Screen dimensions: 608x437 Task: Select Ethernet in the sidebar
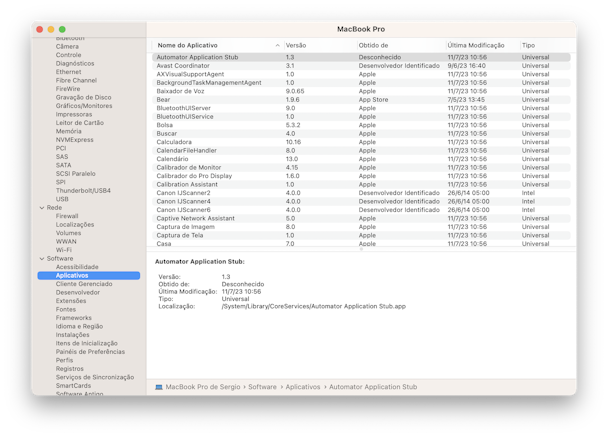(68, 72)
